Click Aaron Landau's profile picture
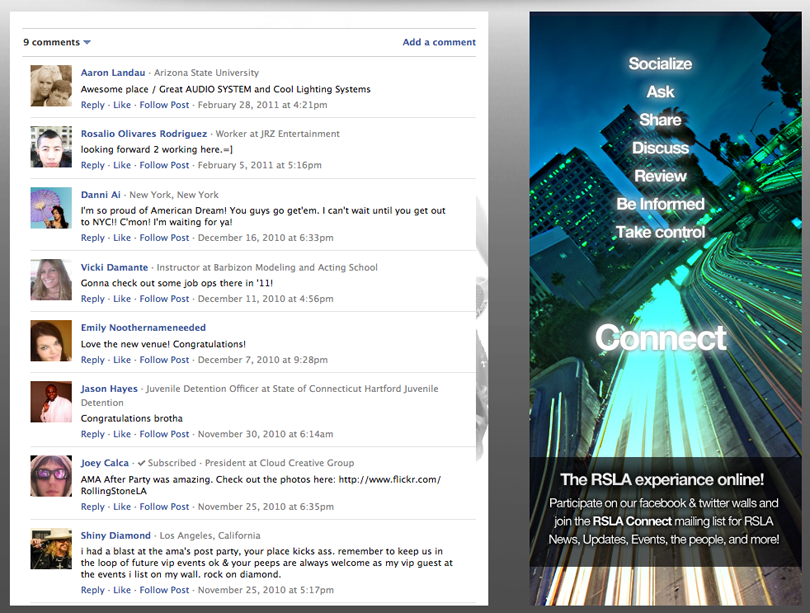Image resolution: width=810 pixels, height=613 pixels. (x=50, y=86)
